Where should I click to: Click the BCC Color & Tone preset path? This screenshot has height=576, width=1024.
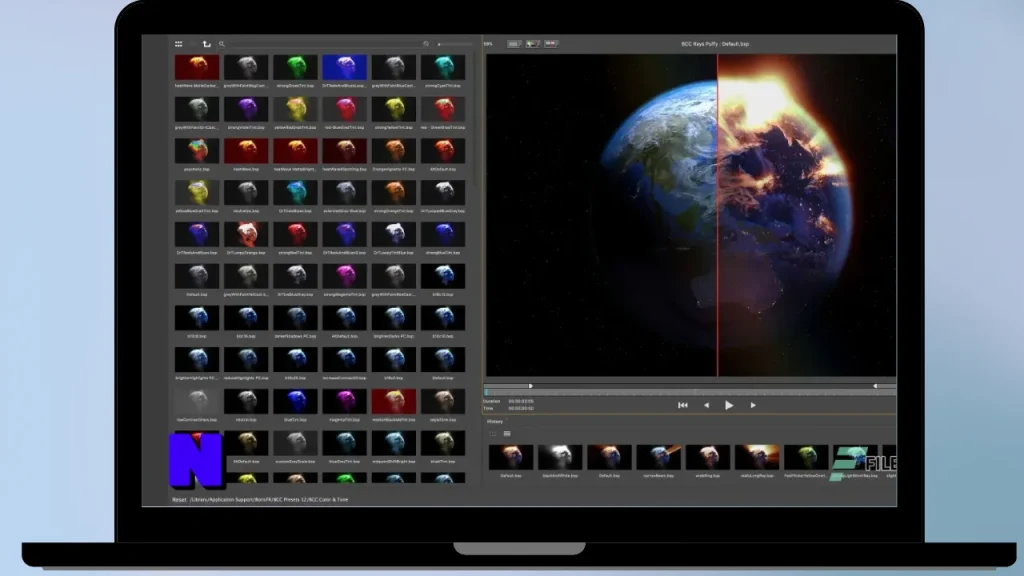click(269, 500)
